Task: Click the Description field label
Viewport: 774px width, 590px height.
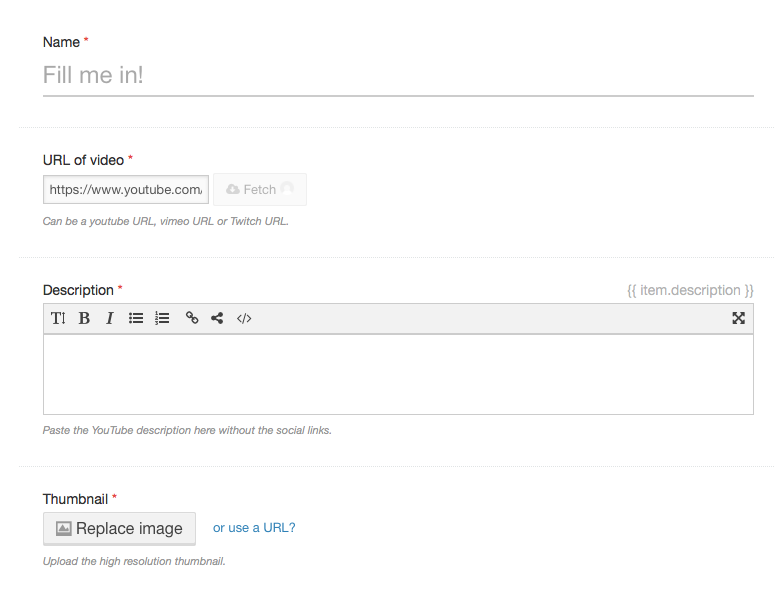Action: (78, 290)
